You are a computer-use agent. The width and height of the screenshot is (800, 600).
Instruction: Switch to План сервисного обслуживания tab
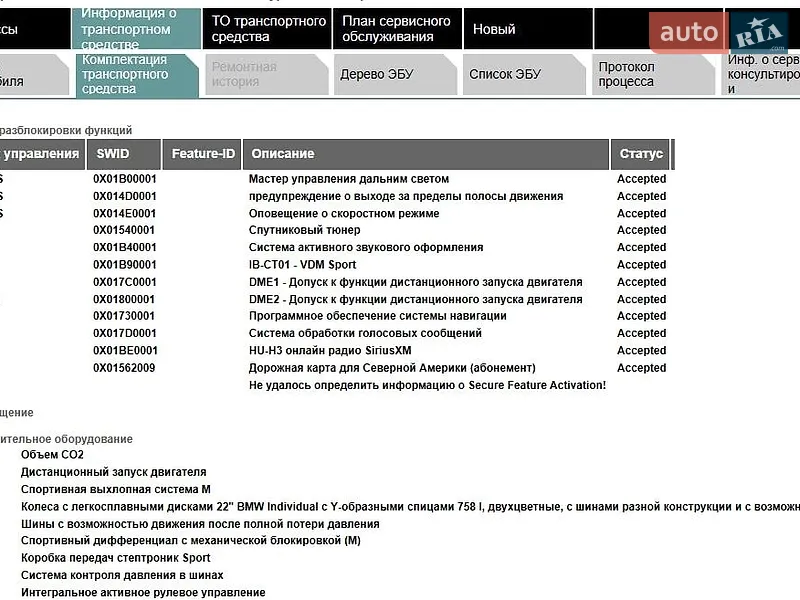pos(397,29)
